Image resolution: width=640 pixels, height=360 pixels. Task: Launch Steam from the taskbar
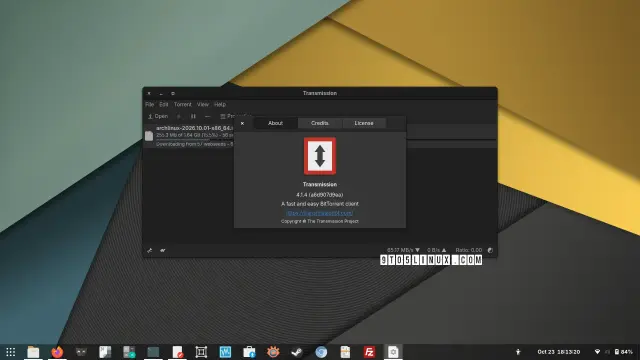(297, 352)
